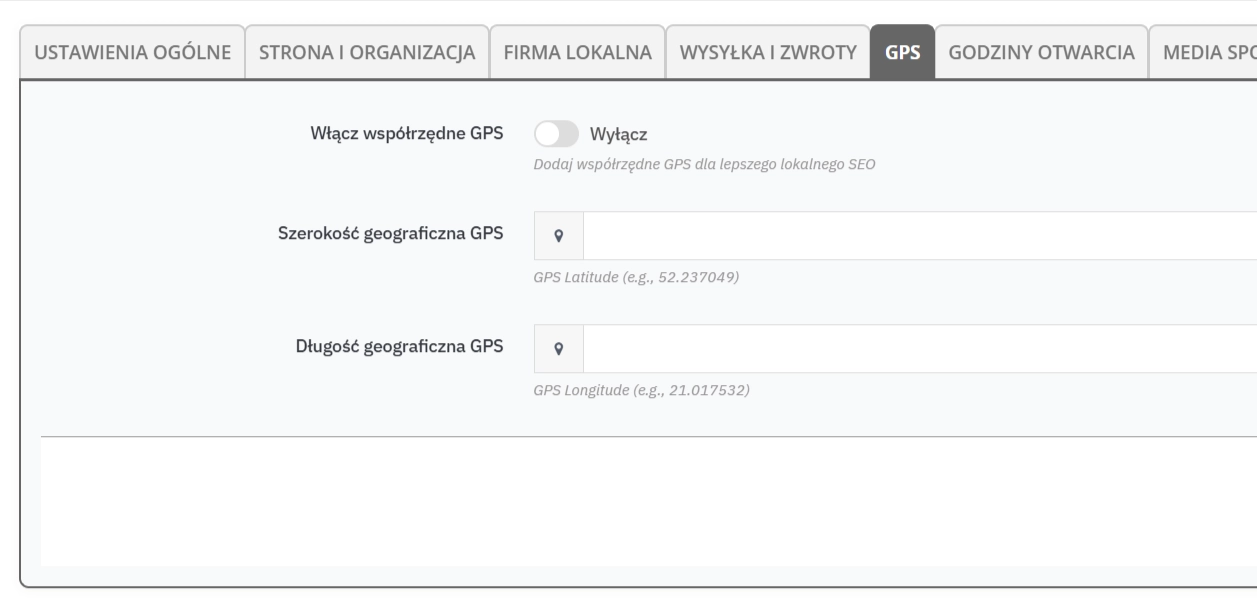
Task: Click the active GPS tab
Action: point(903,53)
